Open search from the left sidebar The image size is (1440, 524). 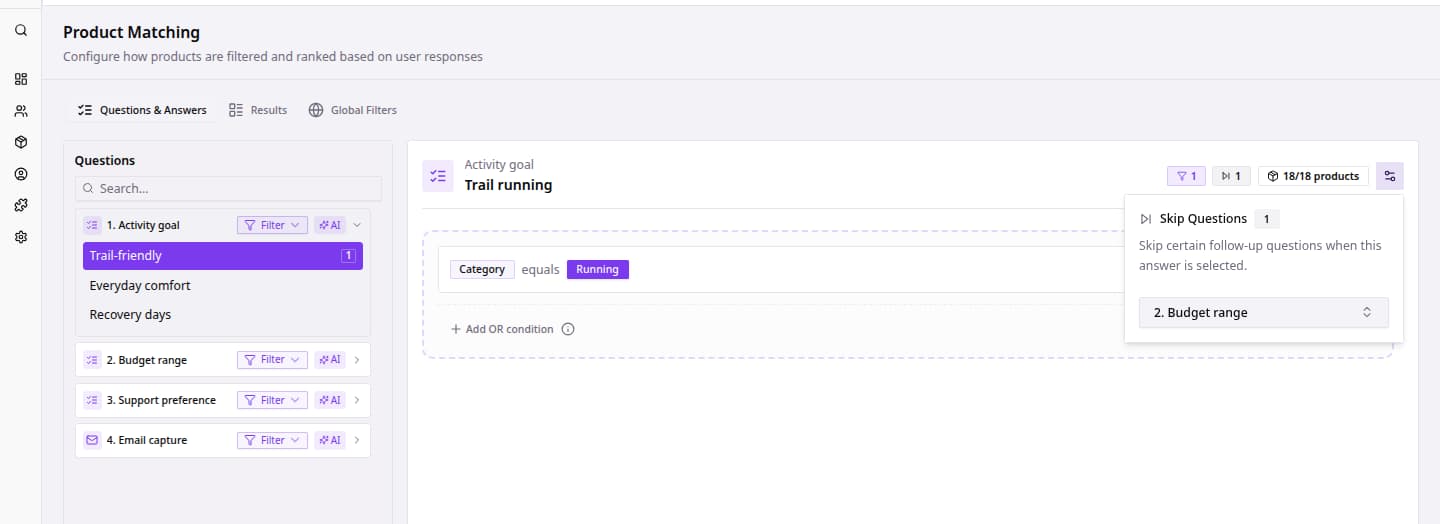pos(21,31)
